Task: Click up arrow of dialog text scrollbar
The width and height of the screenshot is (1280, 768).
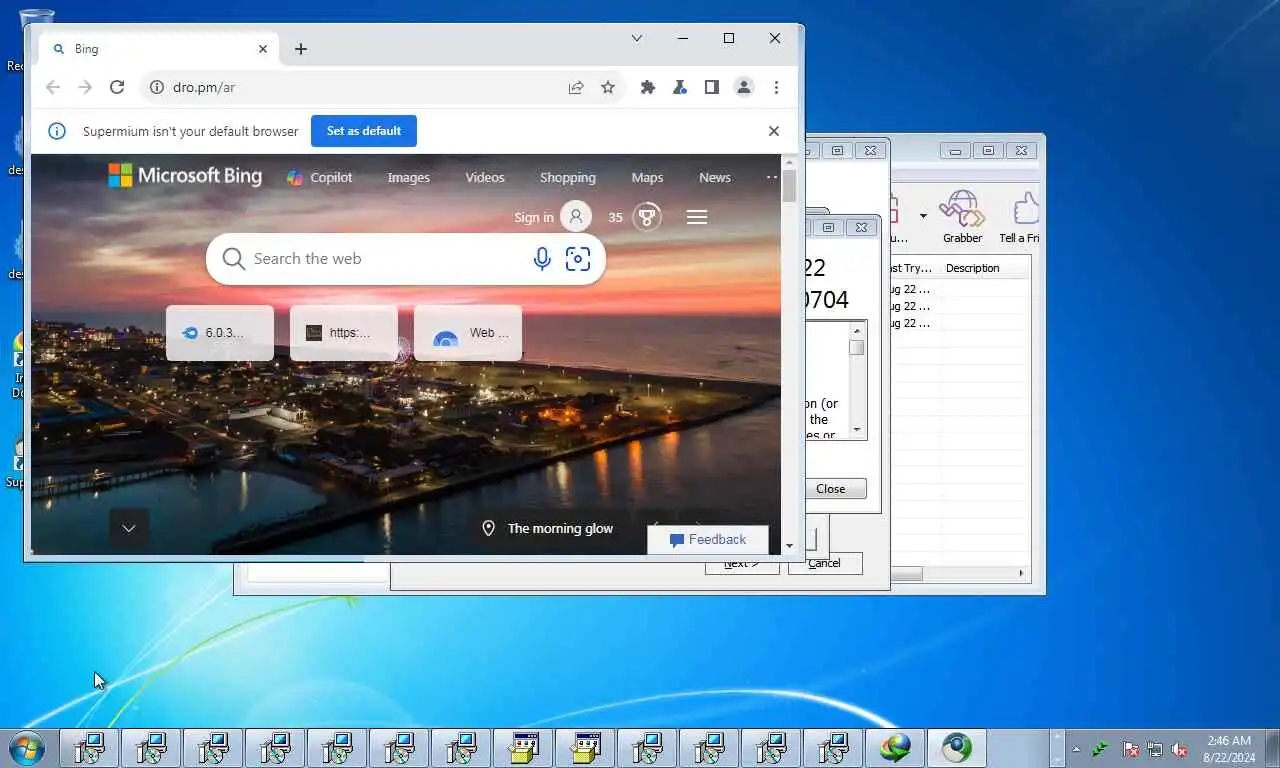Action: (x=857, y=330)
